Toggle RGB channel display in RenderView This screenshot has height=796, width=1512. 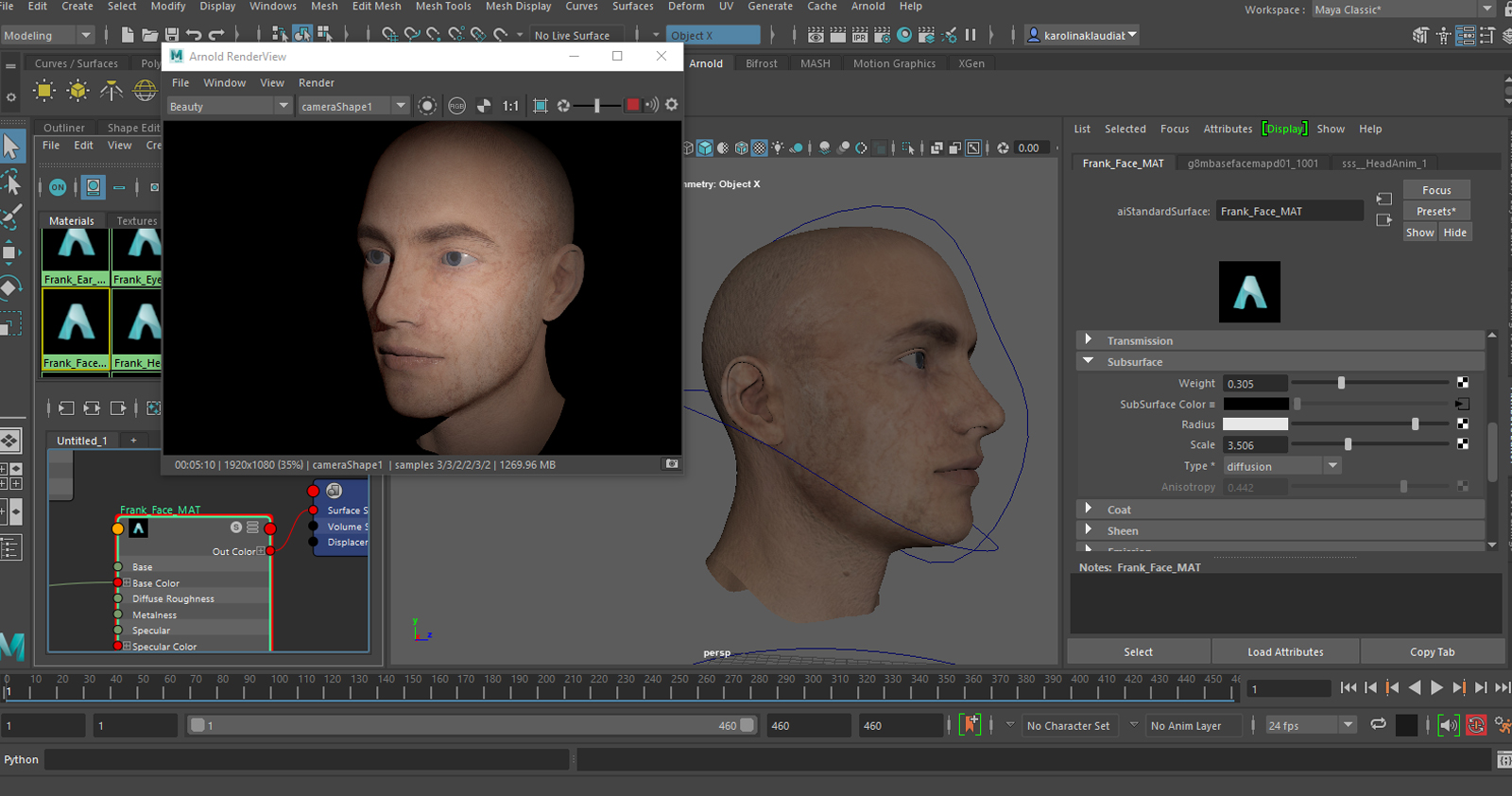tap(457, 106)
